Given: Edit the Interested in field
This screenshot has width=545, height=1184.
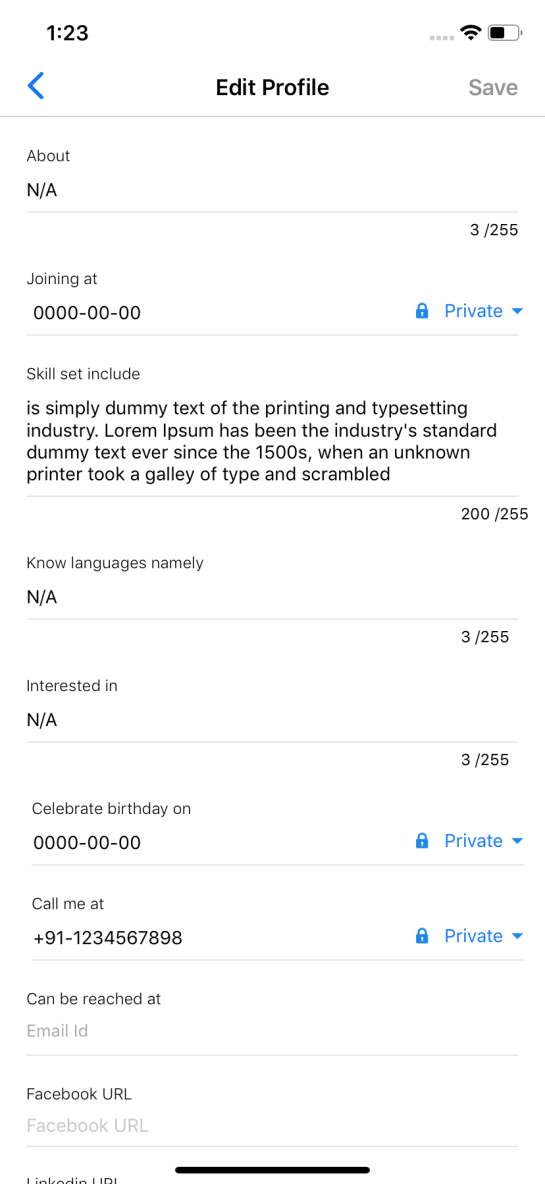Looking at the screenshot, I should pyautogui.click(x=272, y=721).
